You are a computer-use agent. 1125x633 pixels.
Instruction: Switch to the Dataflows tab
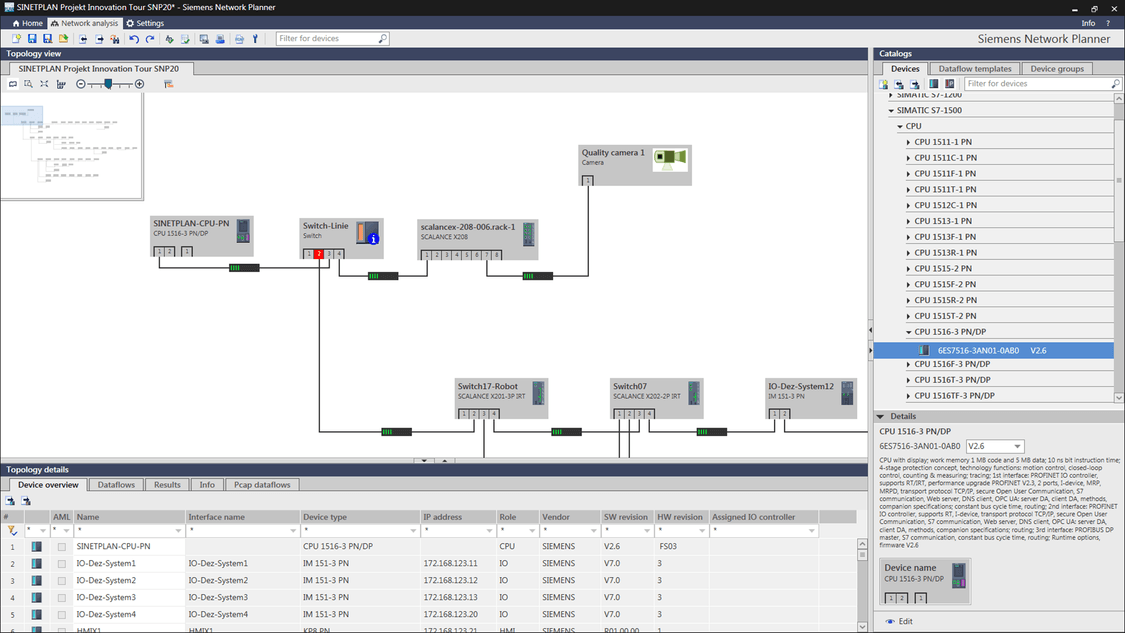click(x=116, y=485)
